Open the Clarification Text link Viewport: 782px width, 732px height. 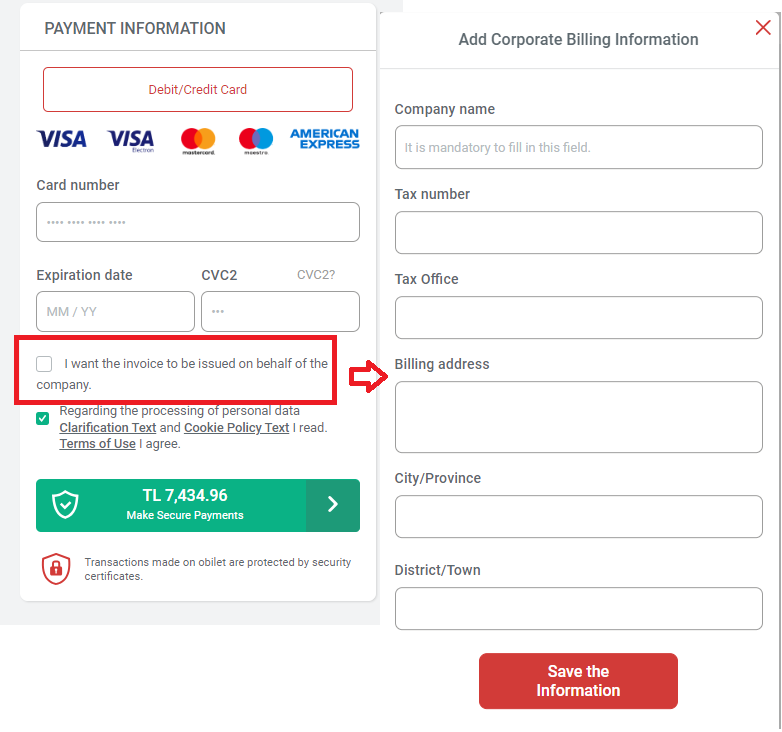(108, 428)
